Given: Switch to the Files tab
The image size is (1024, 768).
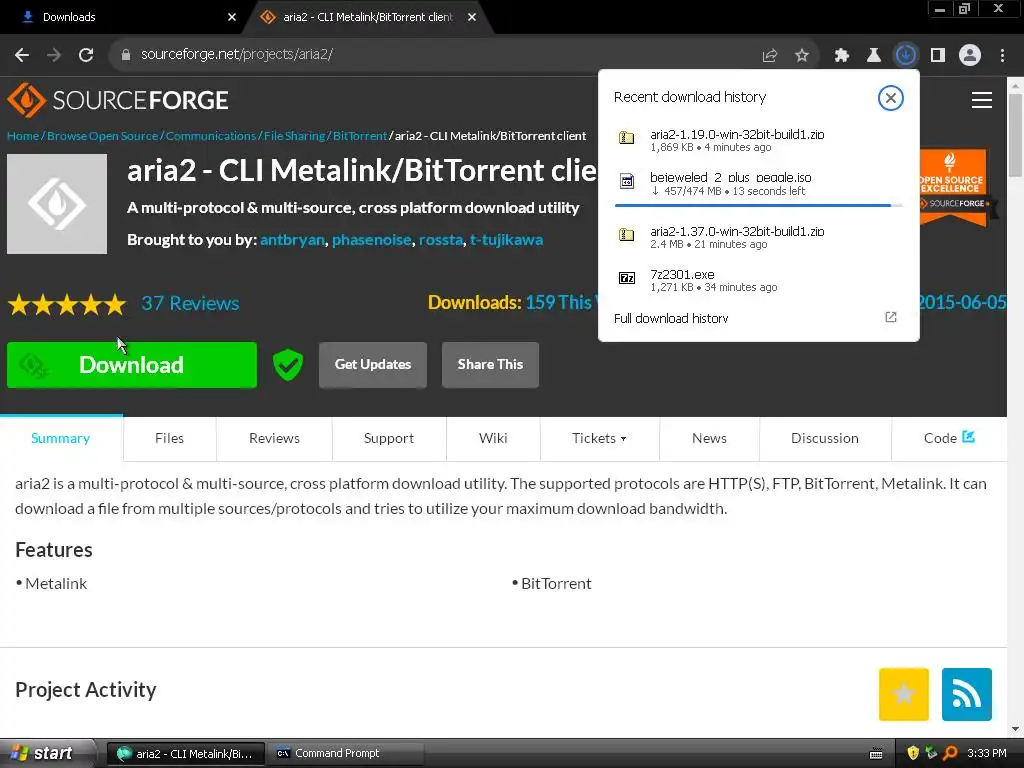Looking at the screenshot, I should click(x=169, y=438).
